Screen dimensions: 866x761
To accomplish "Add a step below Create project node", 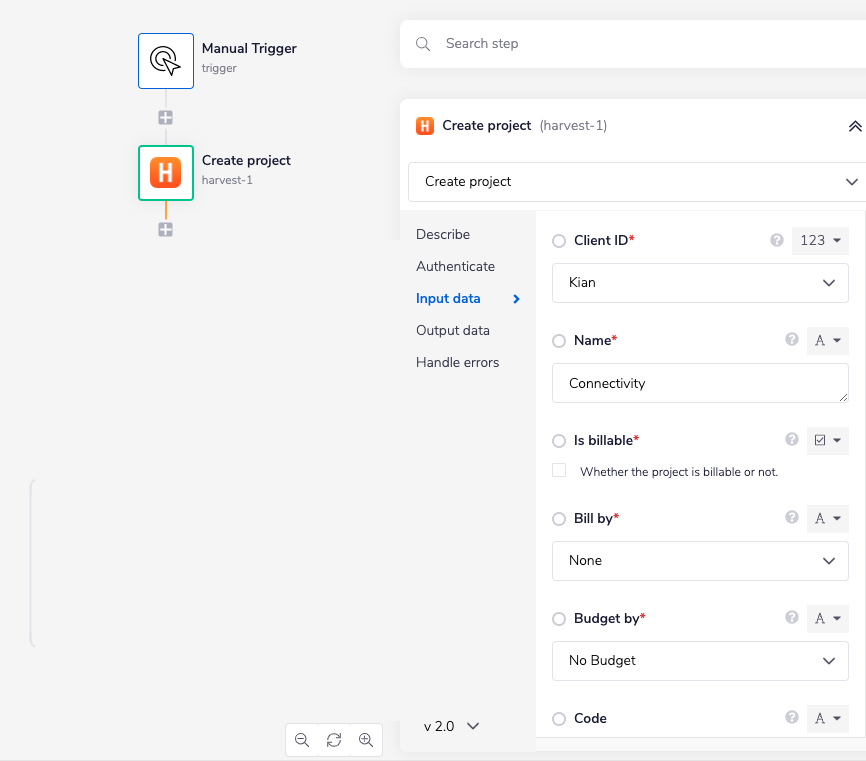I will point(166,229).
